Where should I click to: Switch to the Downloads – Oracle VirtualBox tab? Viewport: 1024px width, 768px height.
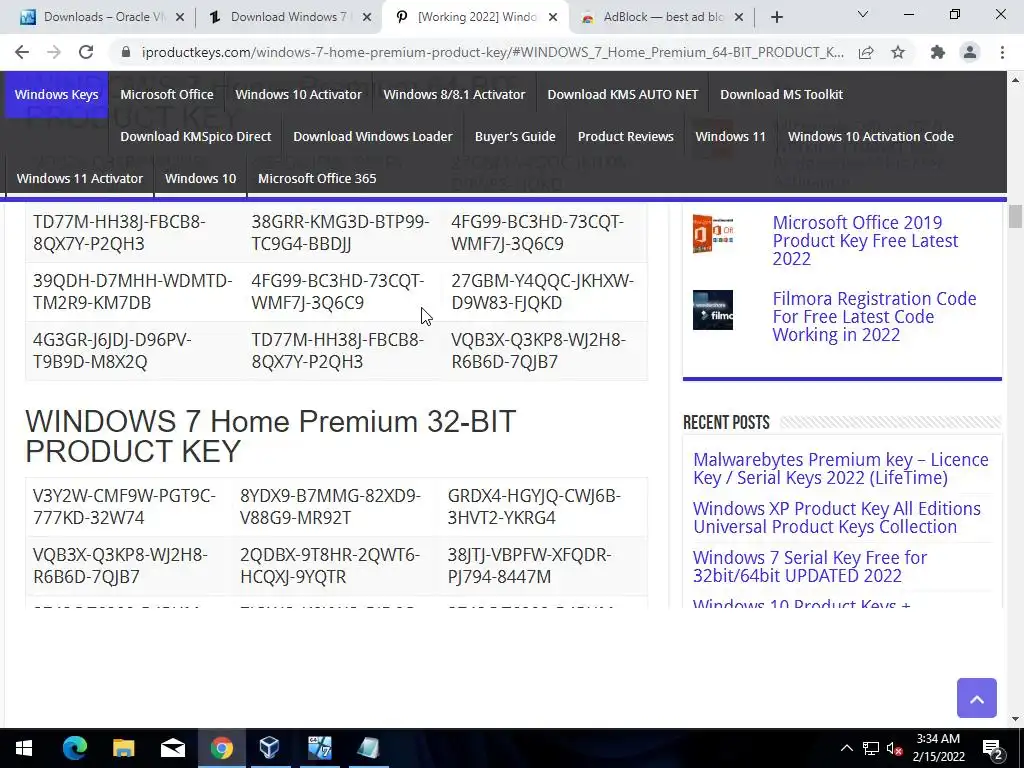pyautogui.click(x=103, y=17)
